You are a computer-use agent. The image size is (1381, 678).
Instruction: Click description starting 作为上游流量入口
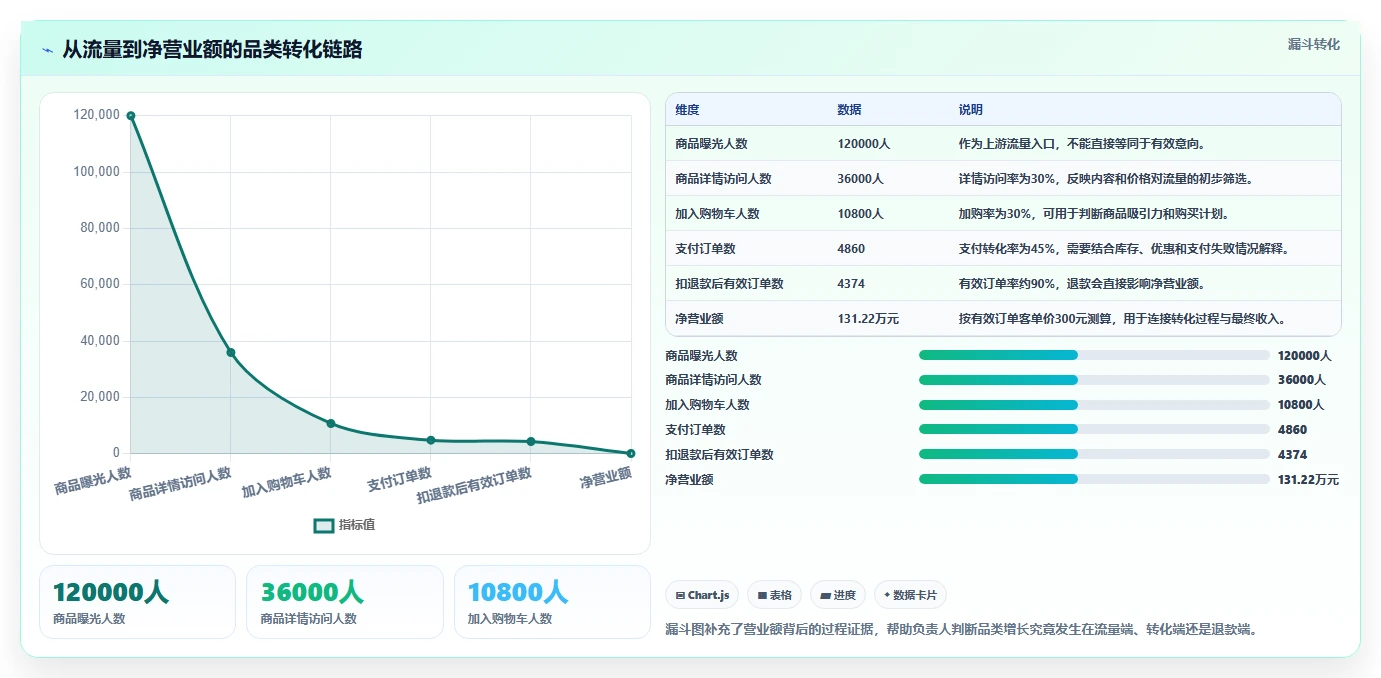point(1082,144)
